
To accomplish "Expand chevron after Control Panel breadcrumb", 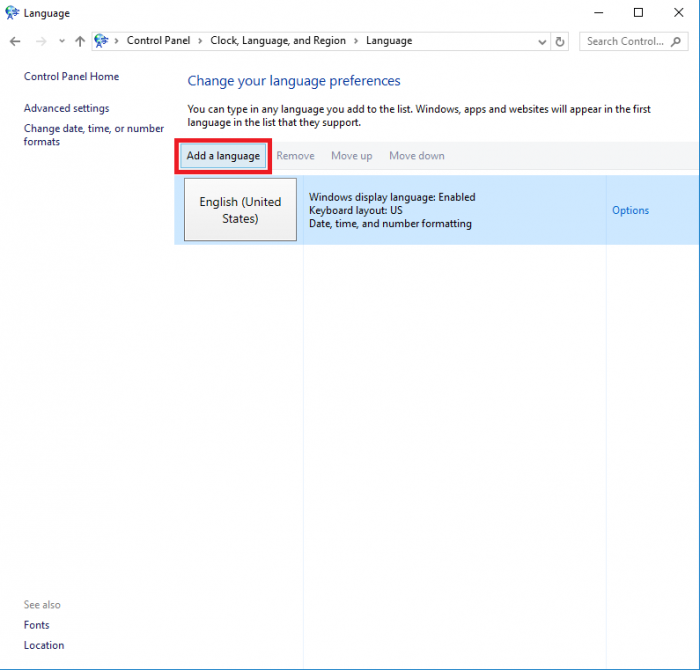I will pyautogui.click(x=200, y=41).
